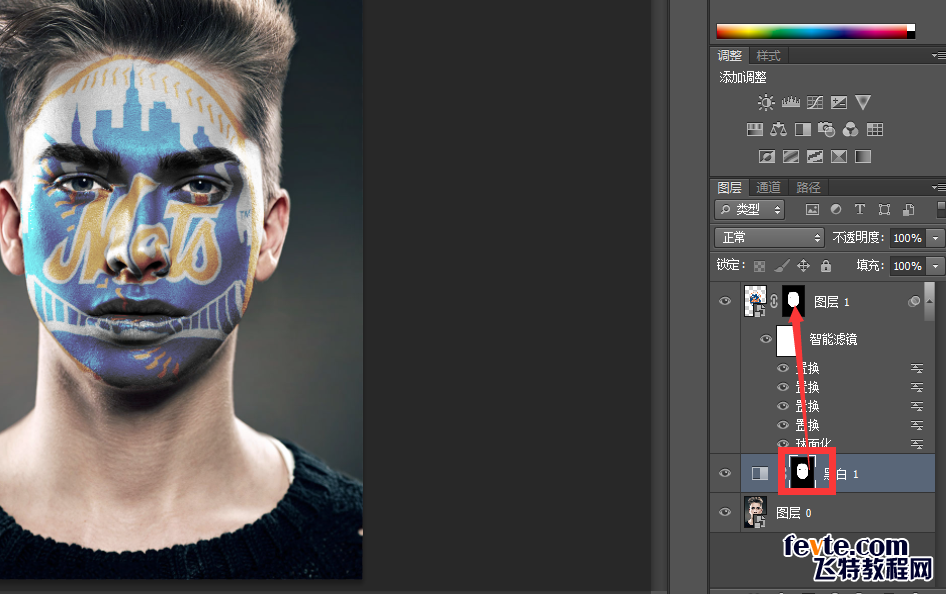Add an Exposure adjustment layer
The height and width of the screenshot is (594, 946).
tap(839, 103)
